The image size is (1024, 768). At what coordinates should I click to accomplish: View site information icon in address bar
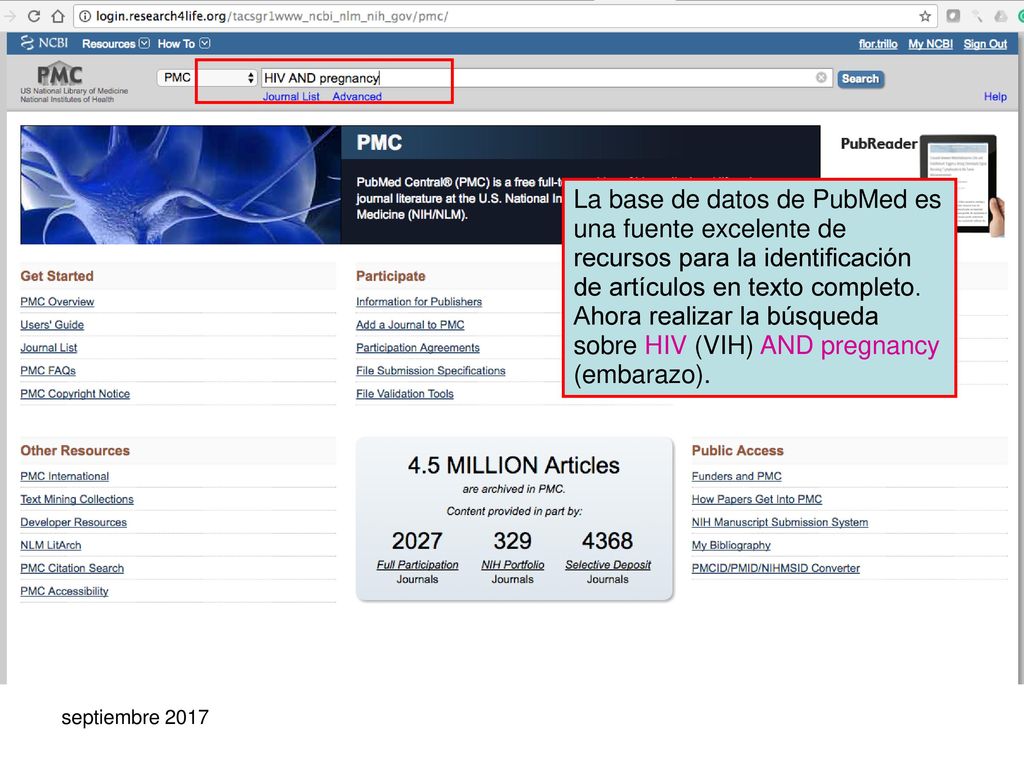tap(85, 16)
